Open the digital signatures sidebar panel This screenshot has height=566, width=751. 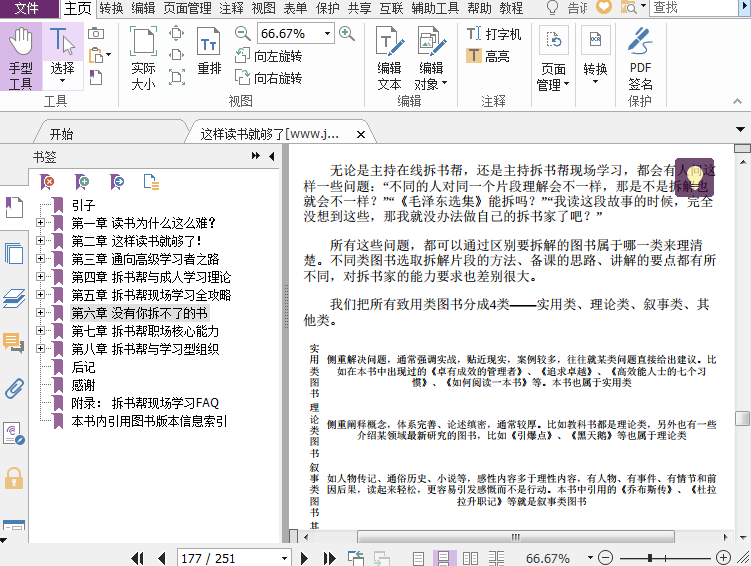(x=13, y=433)
